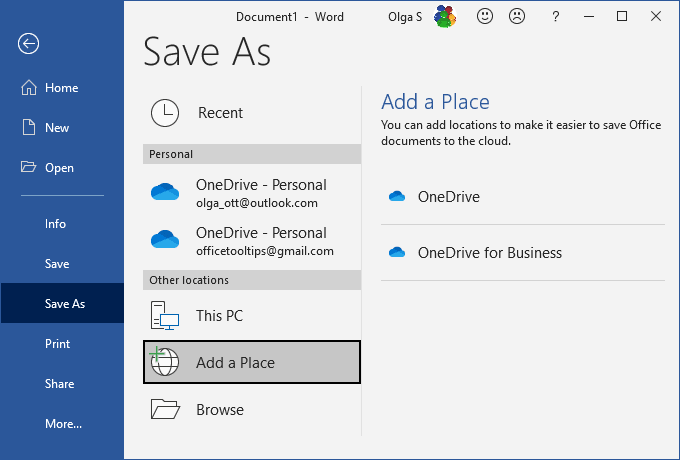The width and height of the screenshot is (680, 460).
Task: Select This PC location
Action: [x=252, y=315]
